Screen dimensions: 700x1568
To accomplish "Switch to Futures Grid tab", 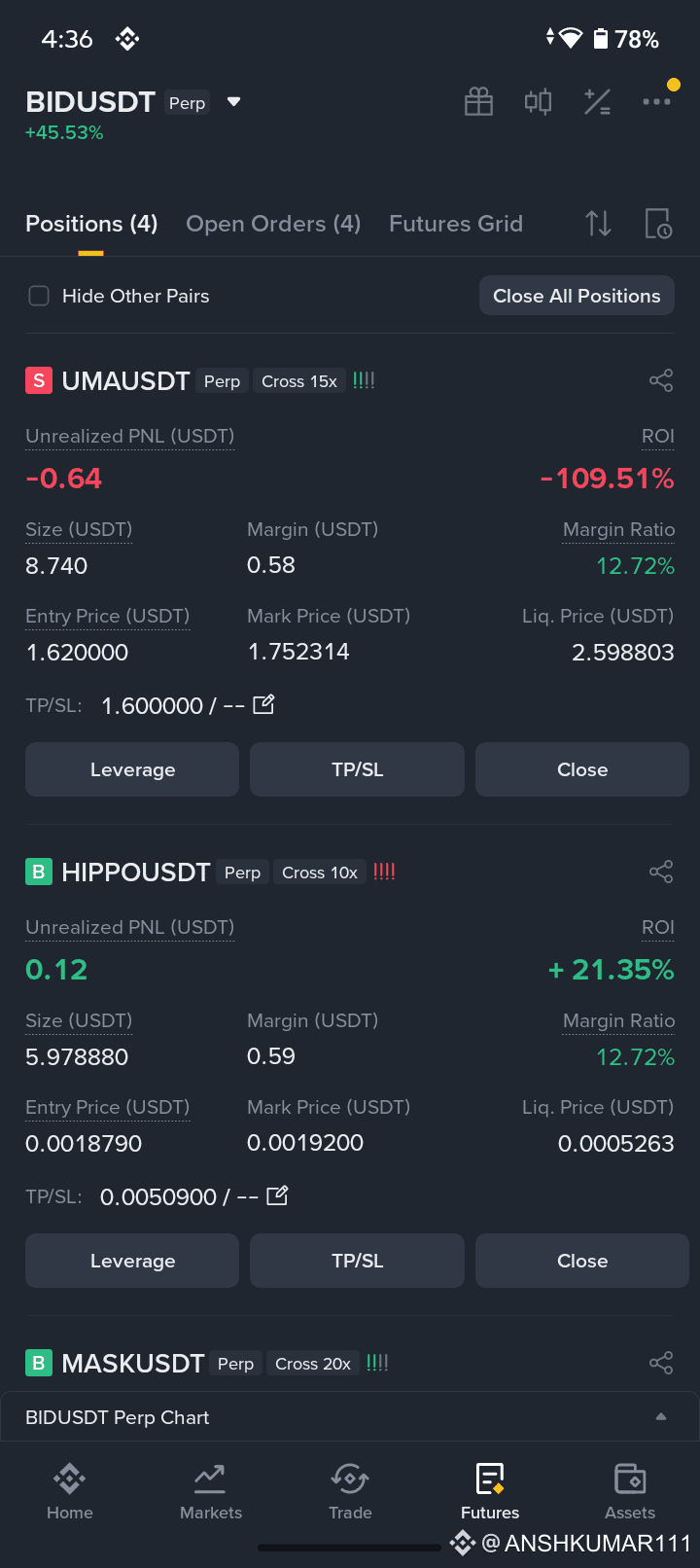I will pyautogui.click(x=456, y=224).
